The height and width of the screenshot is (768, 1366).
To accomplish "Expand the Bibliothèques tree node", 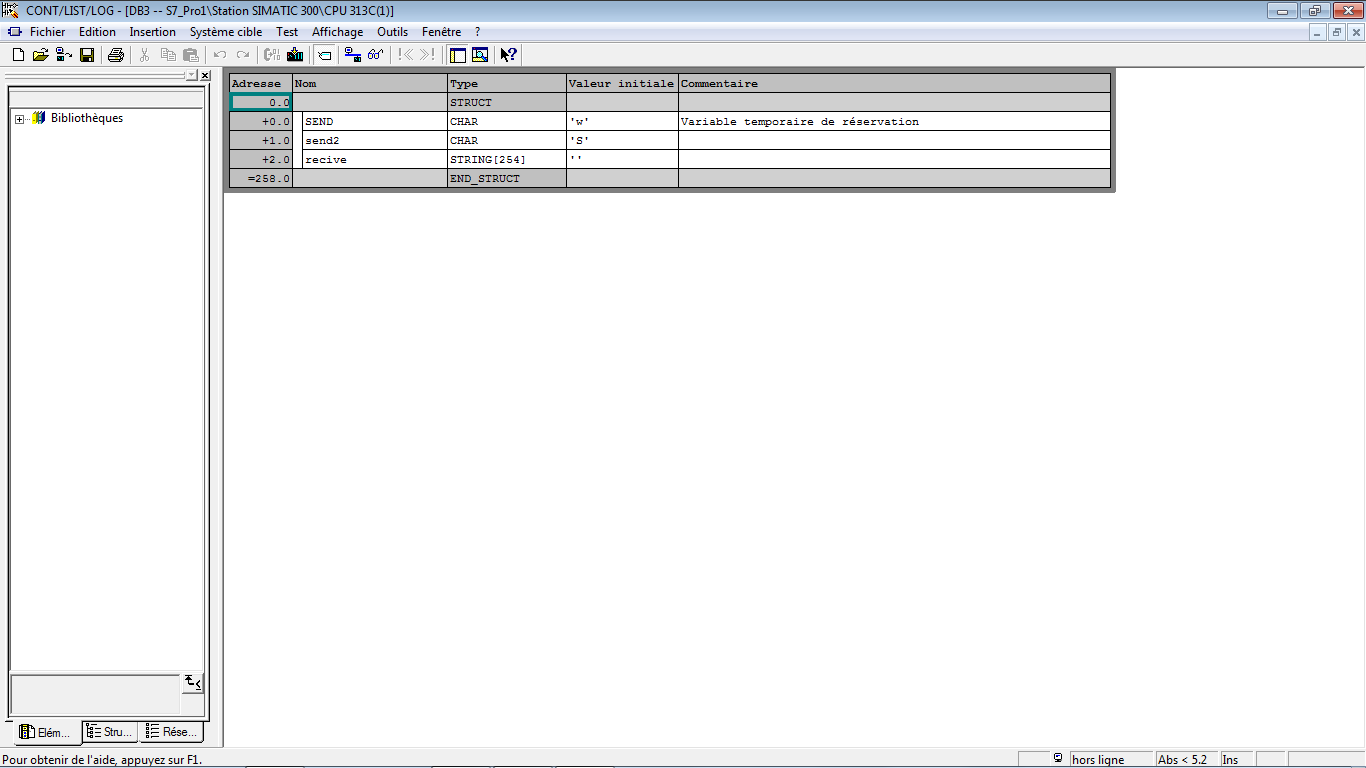I will (x=19, y=119).
